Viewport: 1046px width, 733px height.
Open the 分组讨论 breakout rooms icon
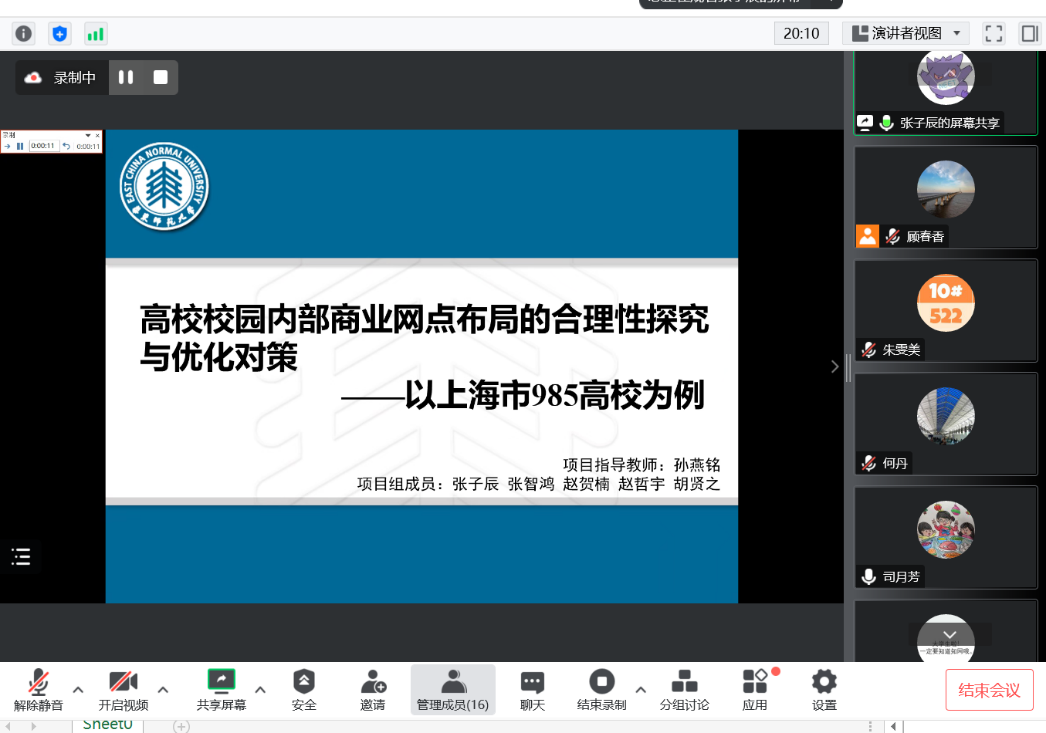click(x=684, y=689)
